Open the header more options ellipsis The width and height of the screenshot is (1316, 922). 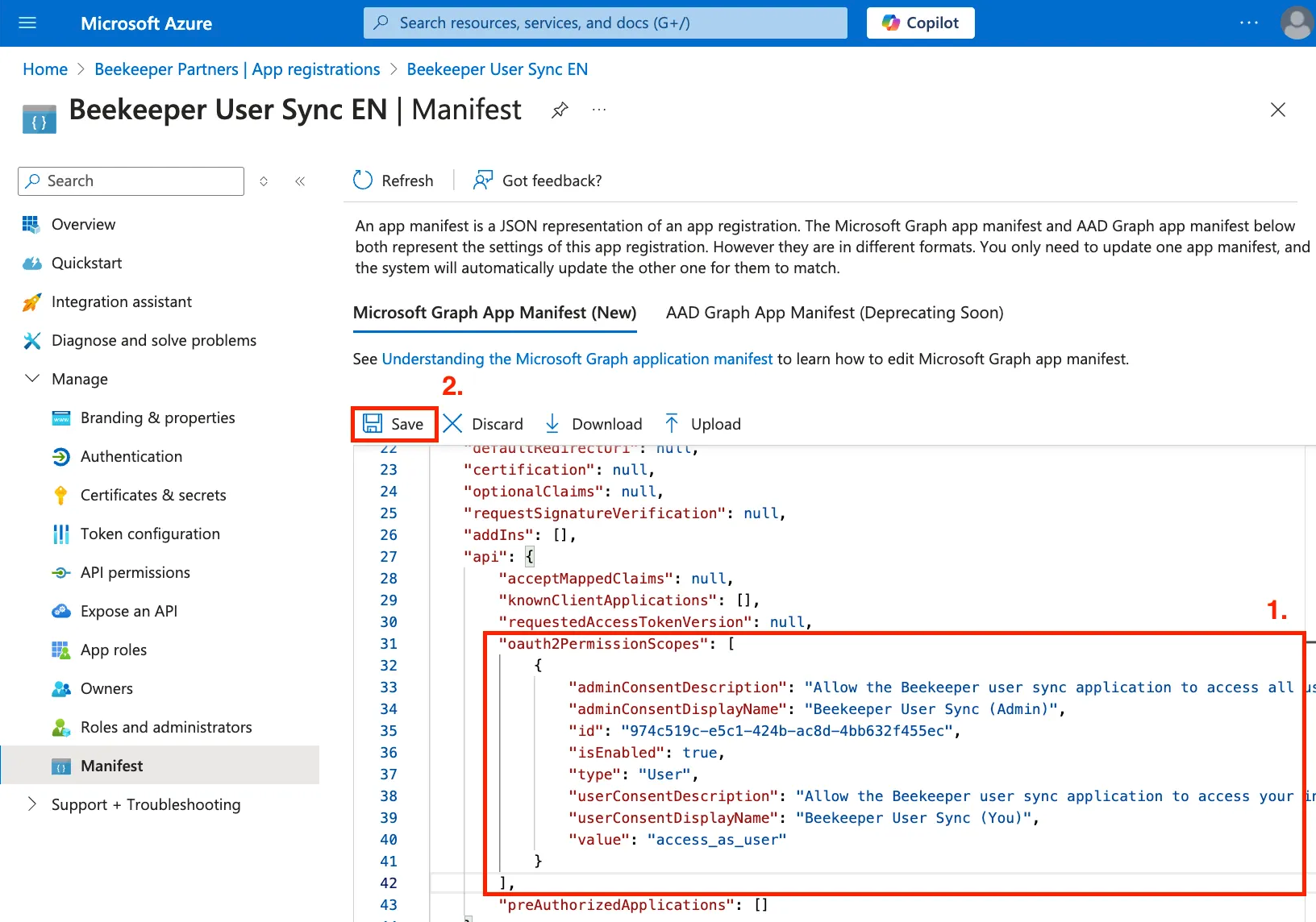[1249, 23]
